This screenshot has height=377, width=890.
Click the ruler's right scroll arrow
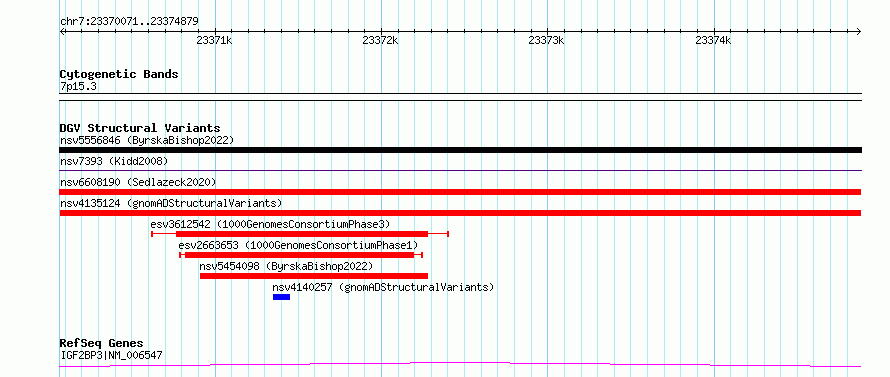859,31
